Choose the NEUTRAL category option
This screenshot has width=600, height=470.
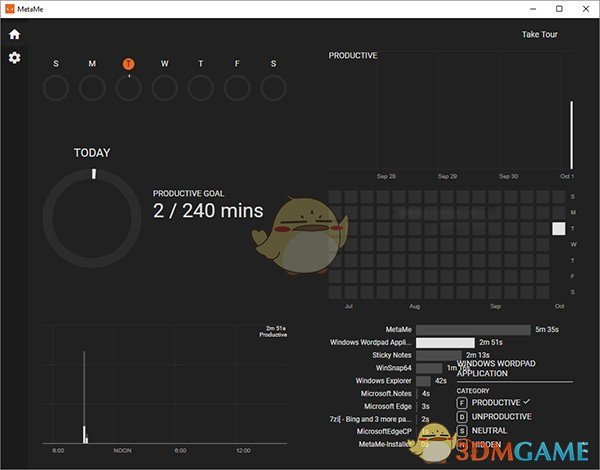(482, 431)
